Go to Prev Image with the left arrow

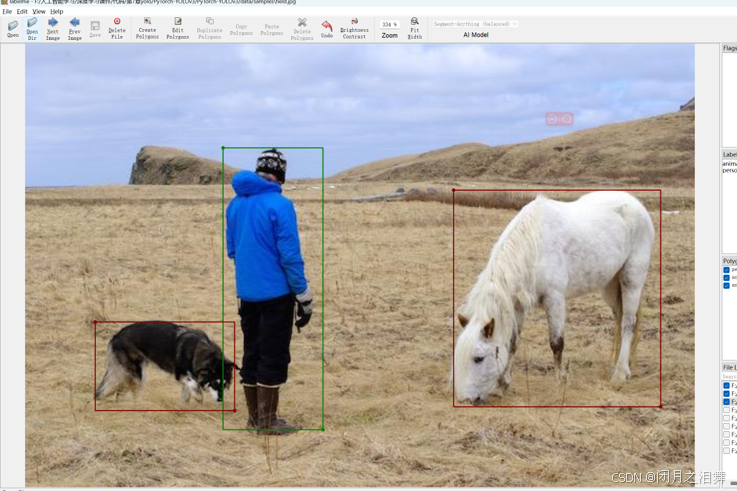coord(74,29)
